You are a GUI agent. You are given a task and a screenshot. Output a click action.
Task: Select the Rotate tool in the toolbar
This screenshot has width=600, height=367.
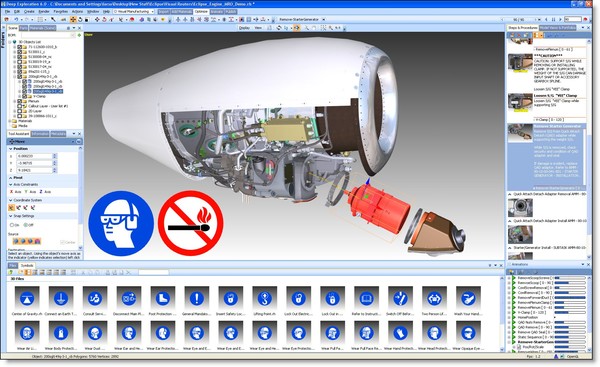(79, 20)
